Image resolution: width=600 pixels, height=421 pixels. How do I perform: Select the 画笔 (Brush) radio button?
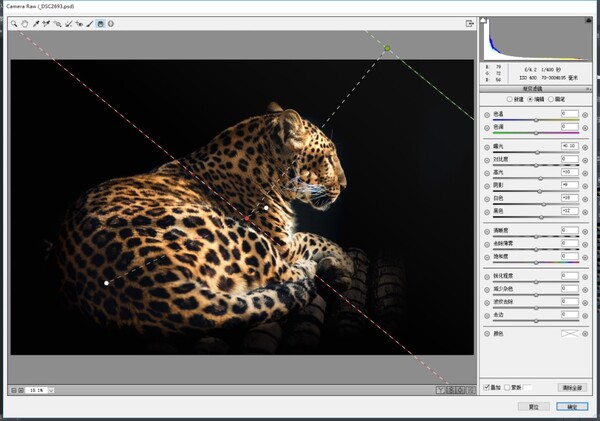coord(551,99)
